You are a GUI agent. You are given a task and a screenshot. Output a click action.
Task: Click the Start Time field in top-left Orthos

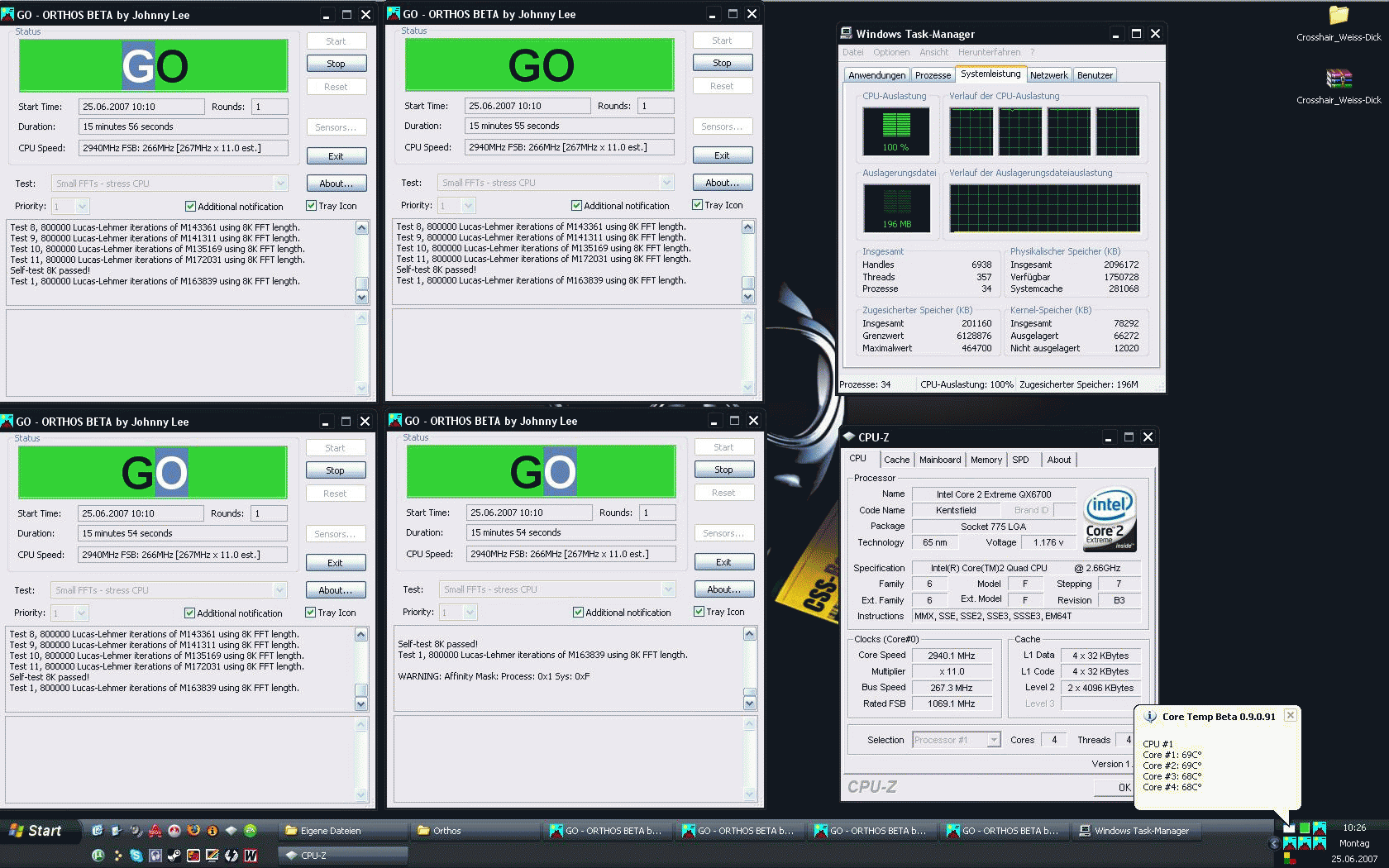[x=141, y=107]
